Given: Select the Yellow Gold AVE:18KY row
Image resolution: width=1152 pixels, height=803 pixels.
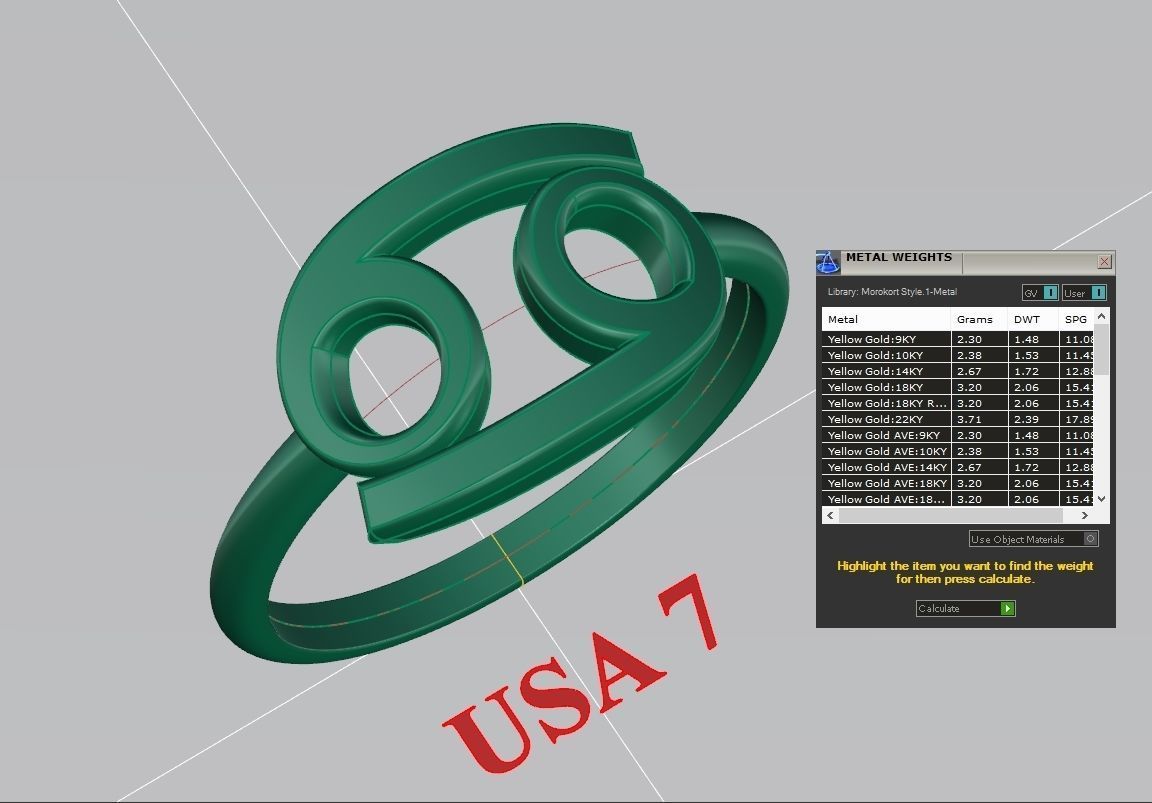Looking at the screenshot, I should 957,483.
